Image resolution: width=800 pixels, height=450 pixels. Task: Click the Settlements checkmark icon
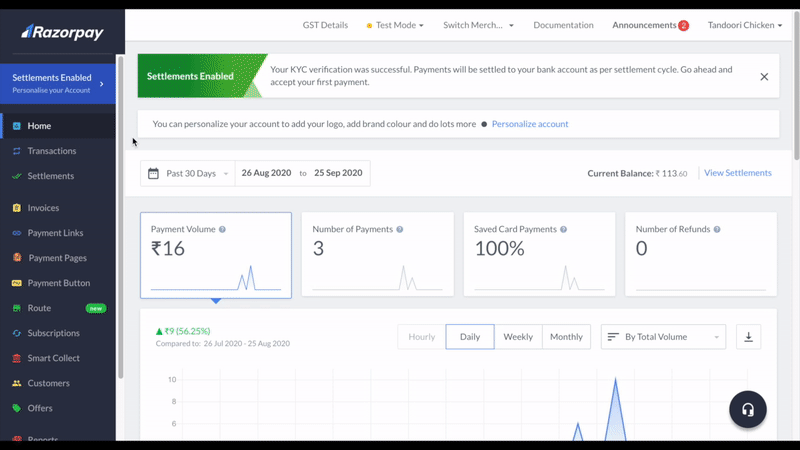point(16,176)
